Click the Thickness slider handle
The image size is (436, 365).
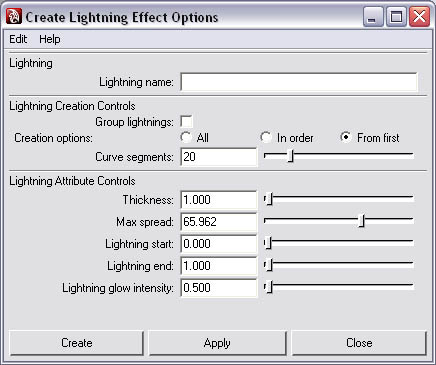coord(269,199)
